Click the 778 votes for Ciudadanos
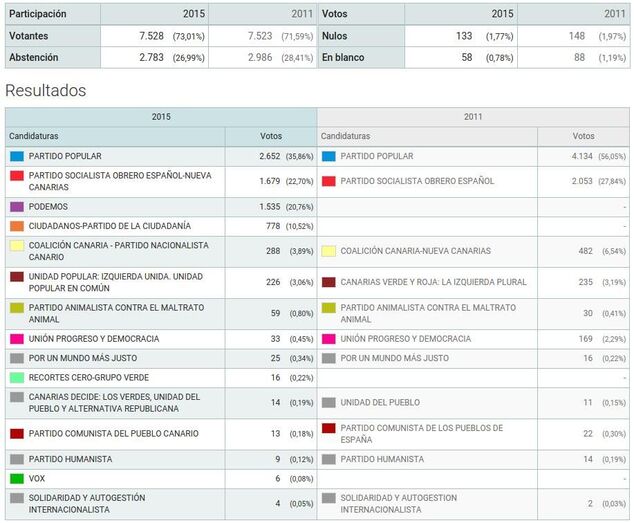 pyautogui.click(x=273, y=226)
